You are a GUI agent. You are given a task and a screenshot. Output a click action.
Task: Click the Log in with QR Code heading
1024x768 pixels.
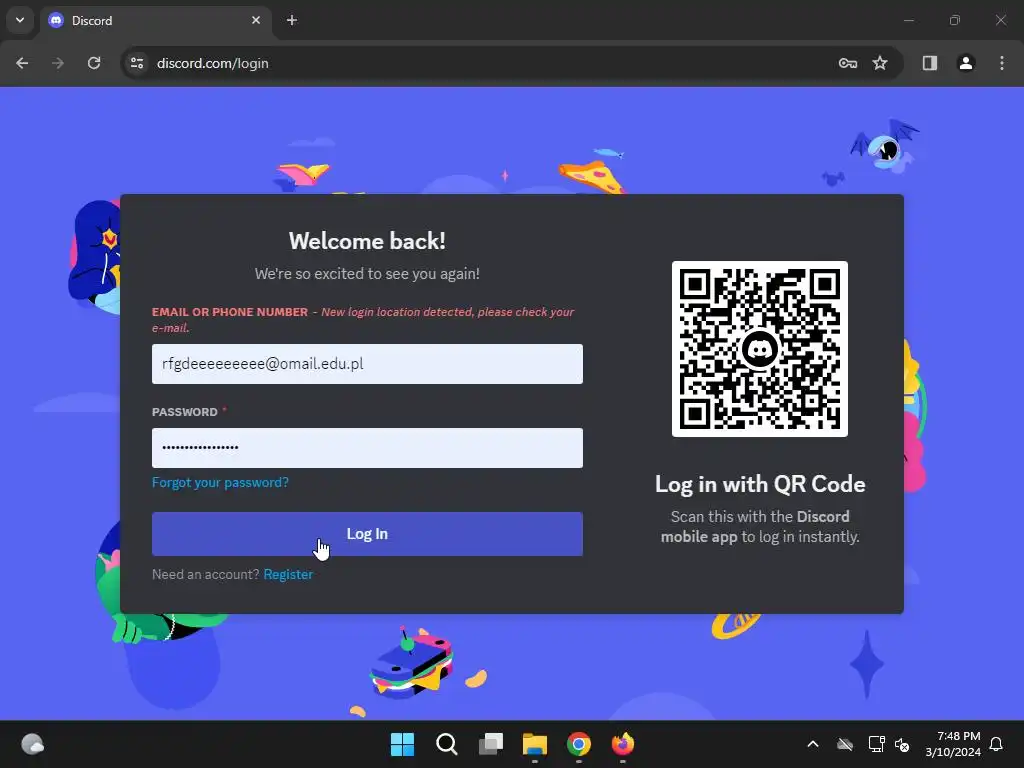760,484
